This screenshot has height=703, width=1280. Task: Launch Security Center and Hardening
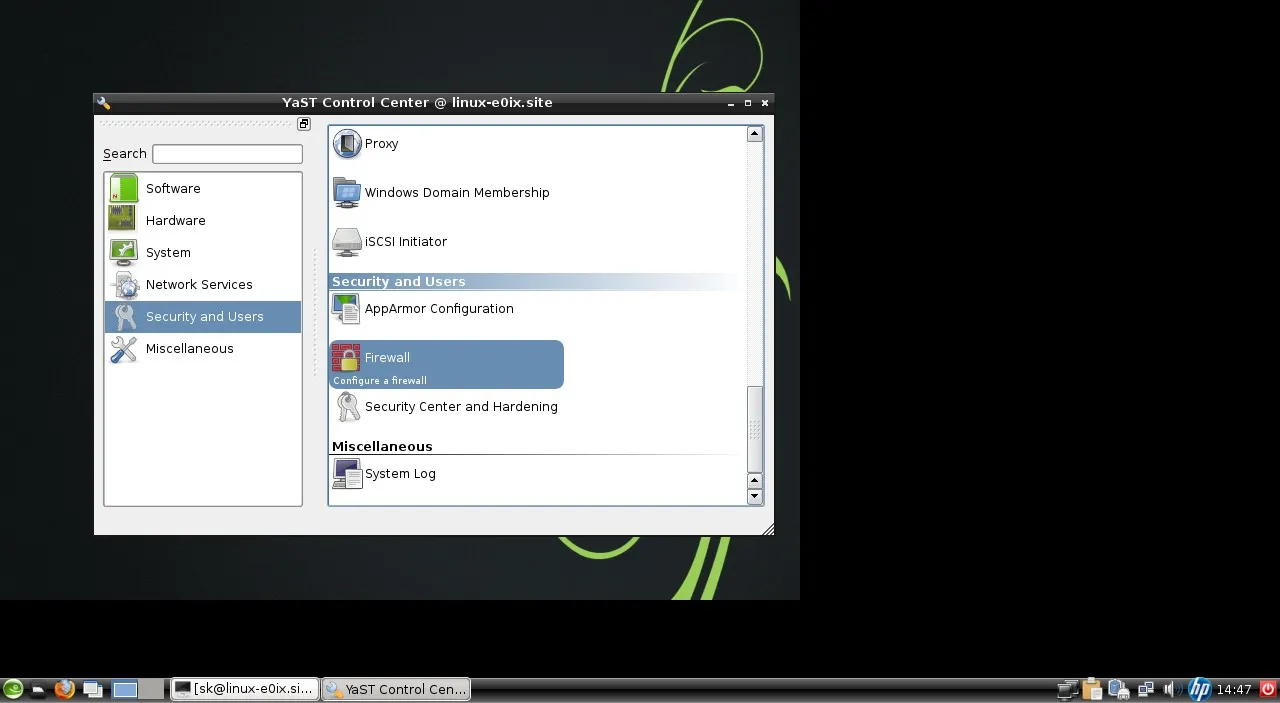click(460, 407)
